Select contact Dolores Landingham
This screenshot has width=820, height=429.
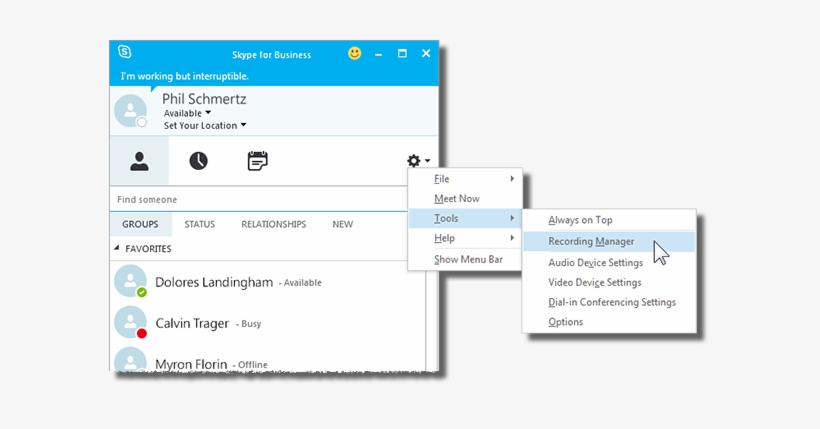(268, 282)
